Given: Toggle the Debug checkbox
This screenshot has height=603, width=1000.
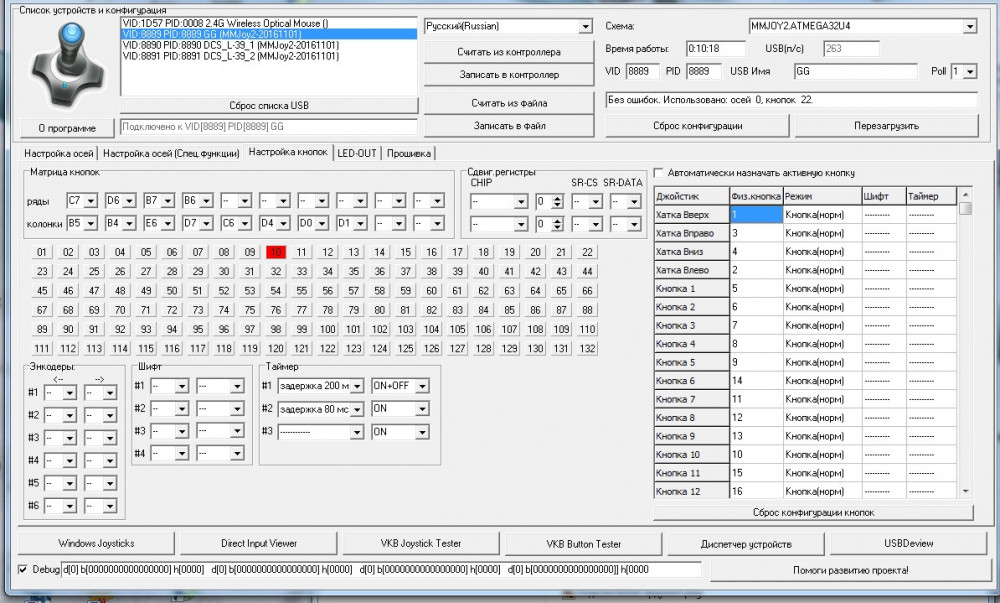Looking at the screenshot, I should tap(24, 570).
